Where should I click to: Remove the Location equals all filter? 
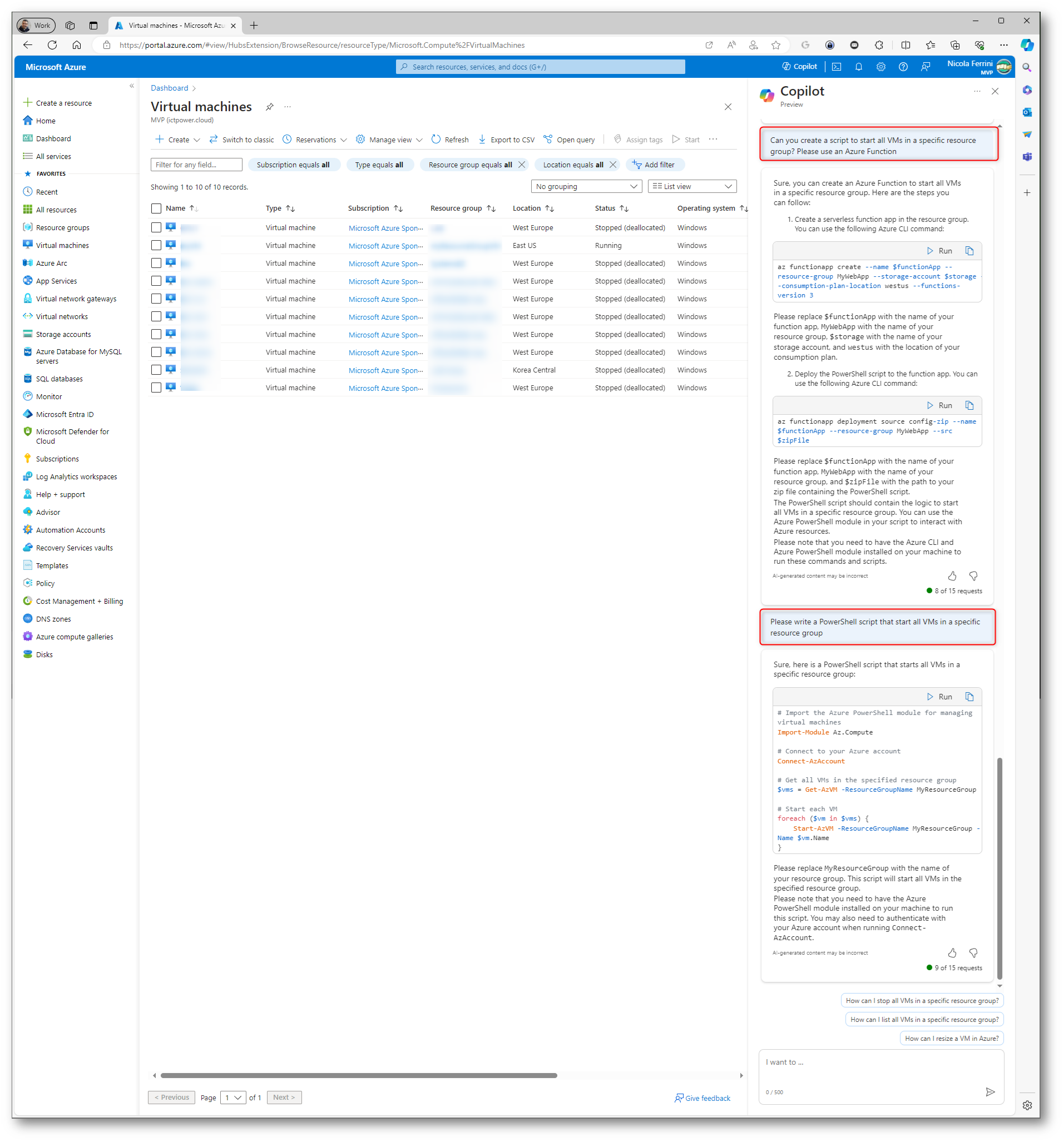[613, 165]
